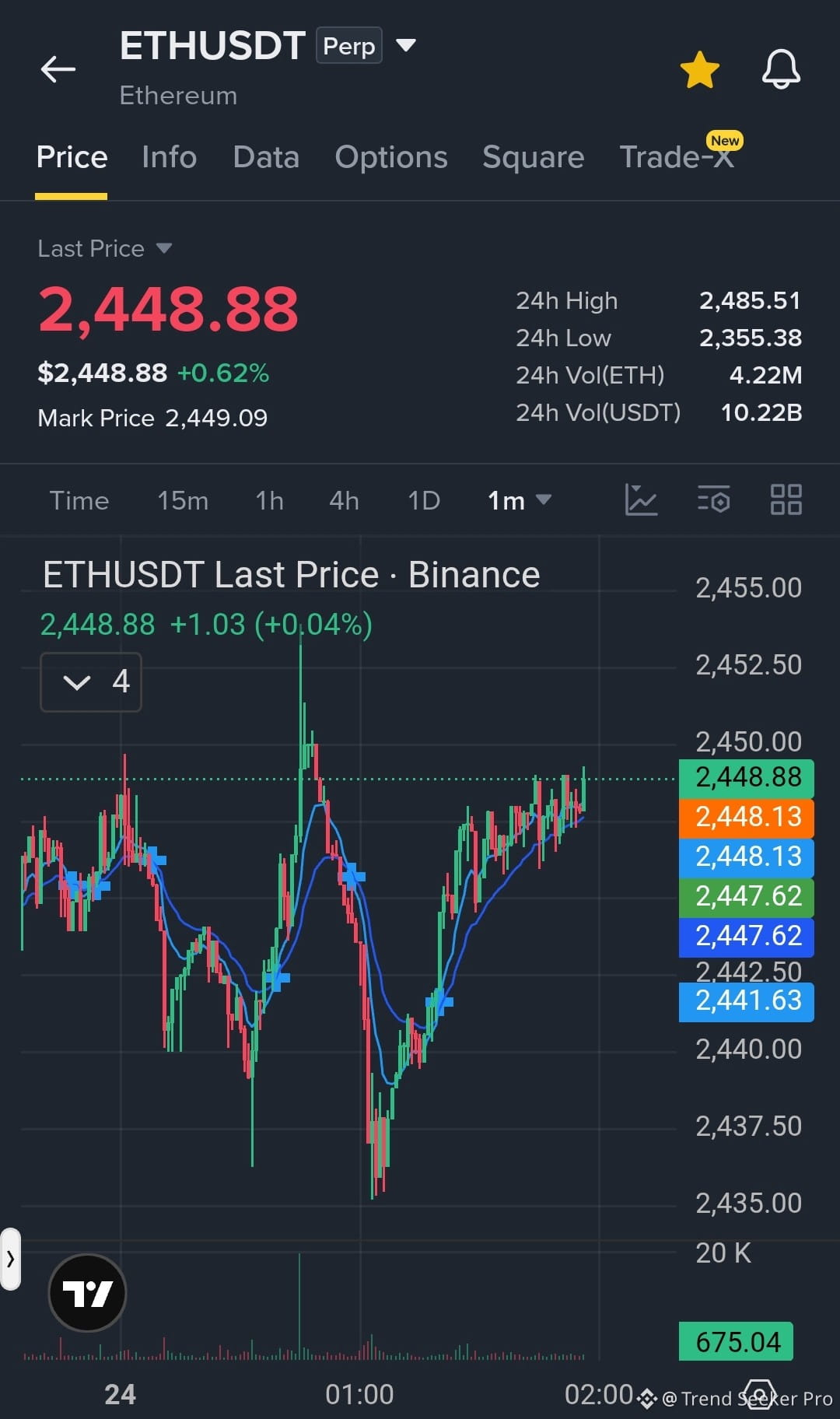The image size is (840, 1419).
Task: Click the +0.62% change text
Action: click(x=223, y=373)
